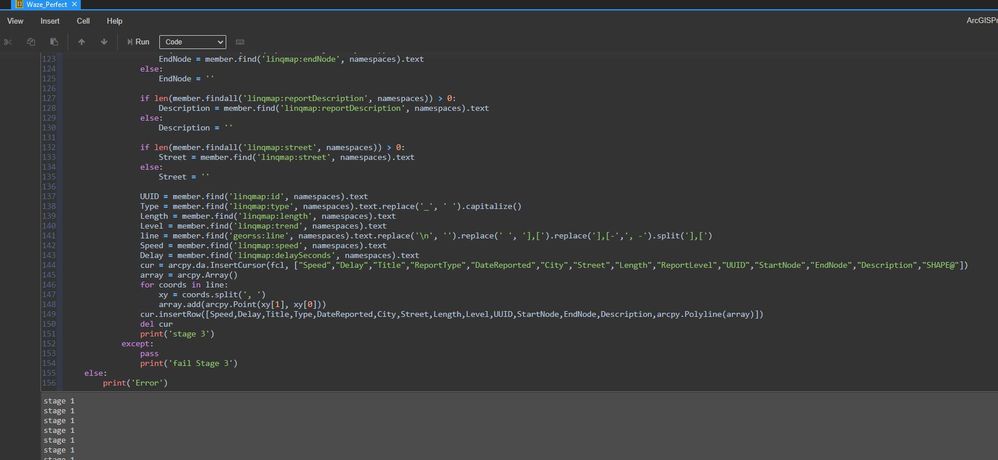Click the Description = '' assignment line
This screenshot has height=460, width=998.
point(195,128)
